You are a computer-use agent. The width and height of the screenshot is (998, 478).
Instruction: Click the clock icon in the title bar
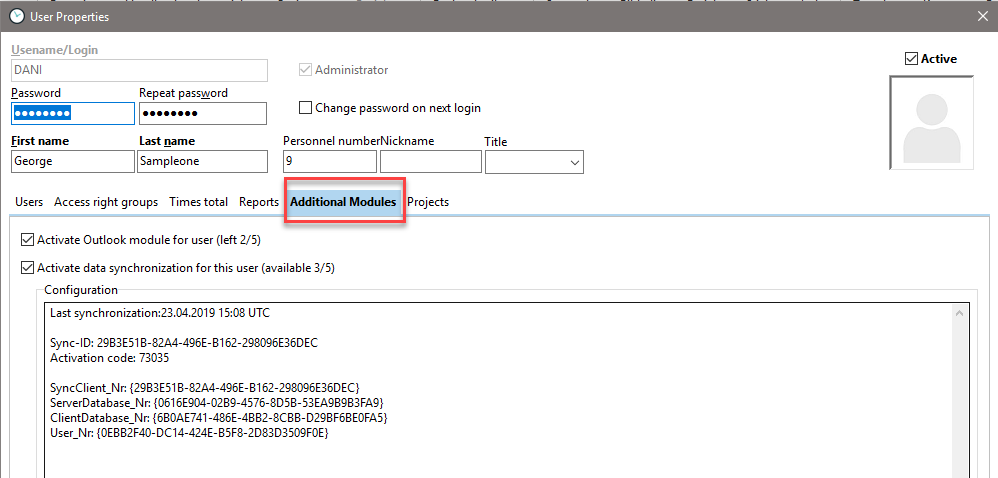coord(17,16)
